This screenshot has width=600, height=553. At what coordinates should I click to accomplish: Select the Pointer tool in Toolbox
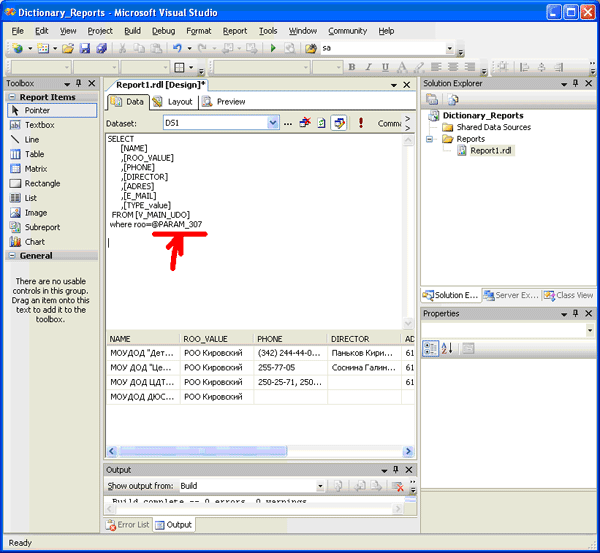52,110
